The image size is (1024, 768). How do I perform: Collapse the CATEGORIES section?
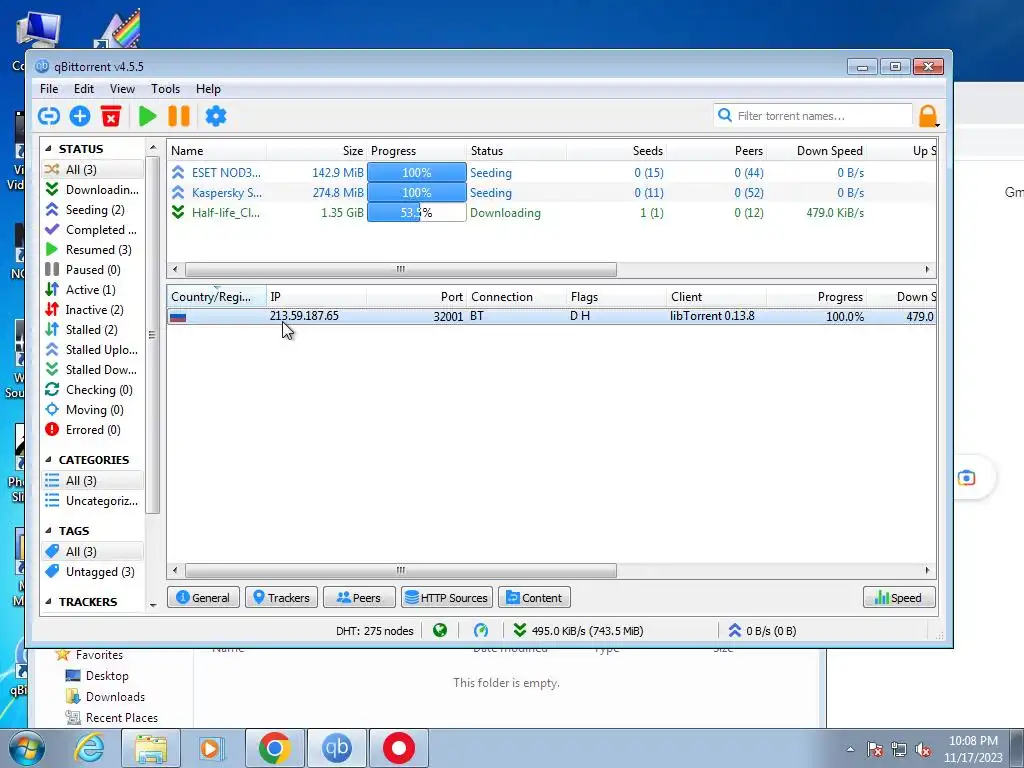(x=48, y=460)
